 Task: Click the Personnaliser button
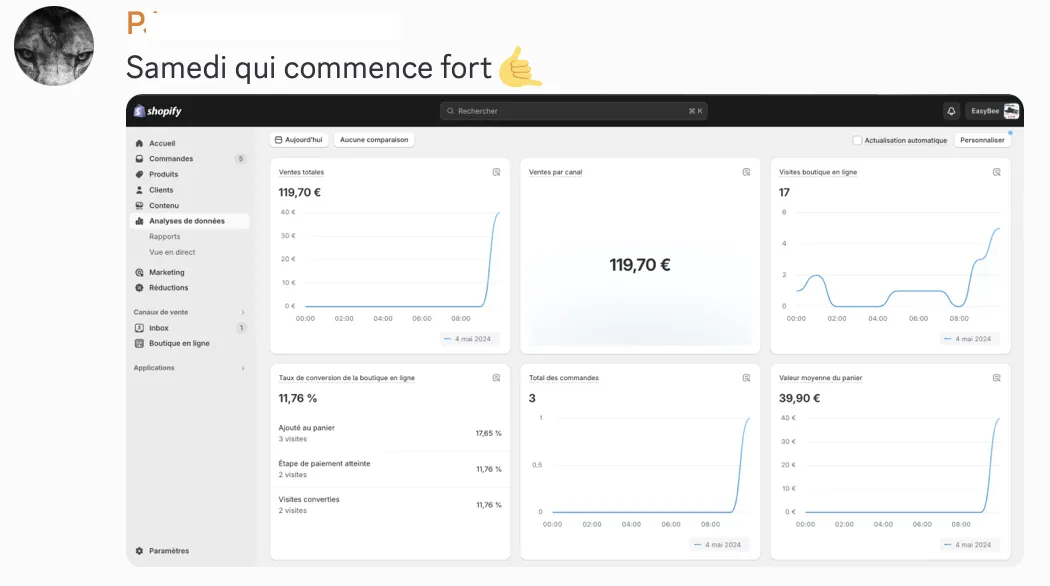click(982, 141)
